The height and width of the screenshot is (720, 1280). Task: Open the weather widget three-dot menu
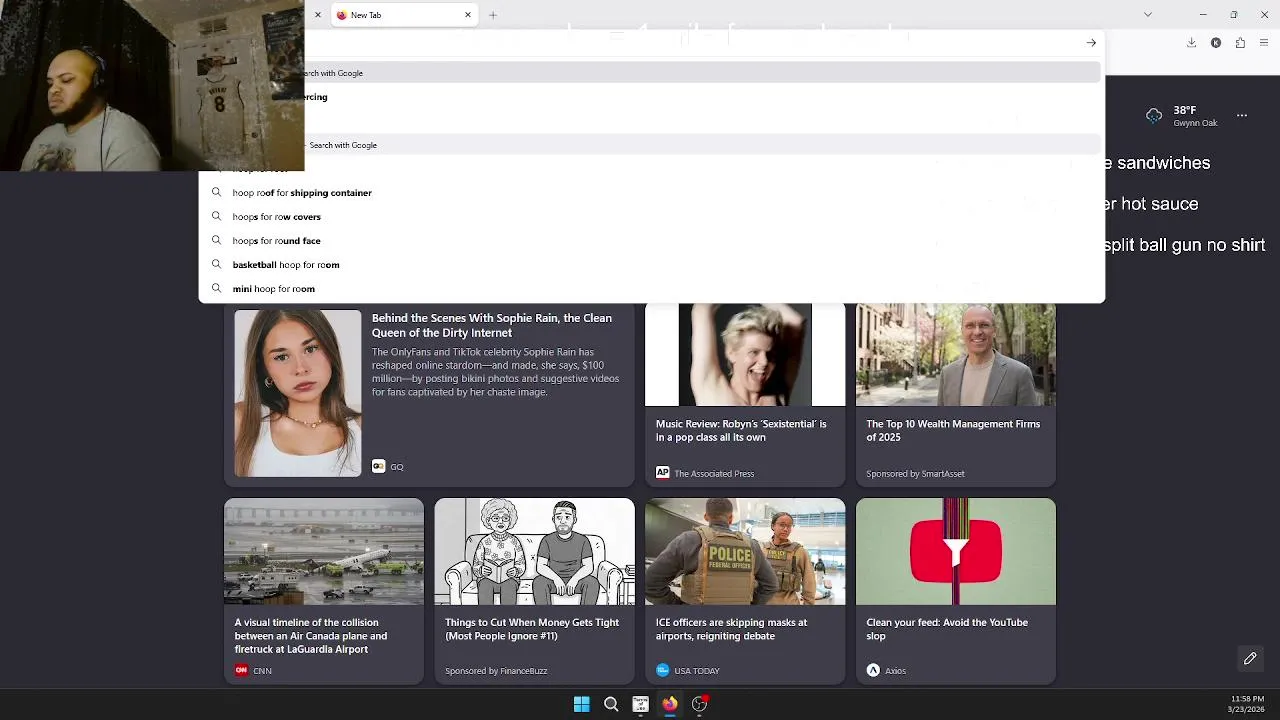click(x=1242, y=115)
